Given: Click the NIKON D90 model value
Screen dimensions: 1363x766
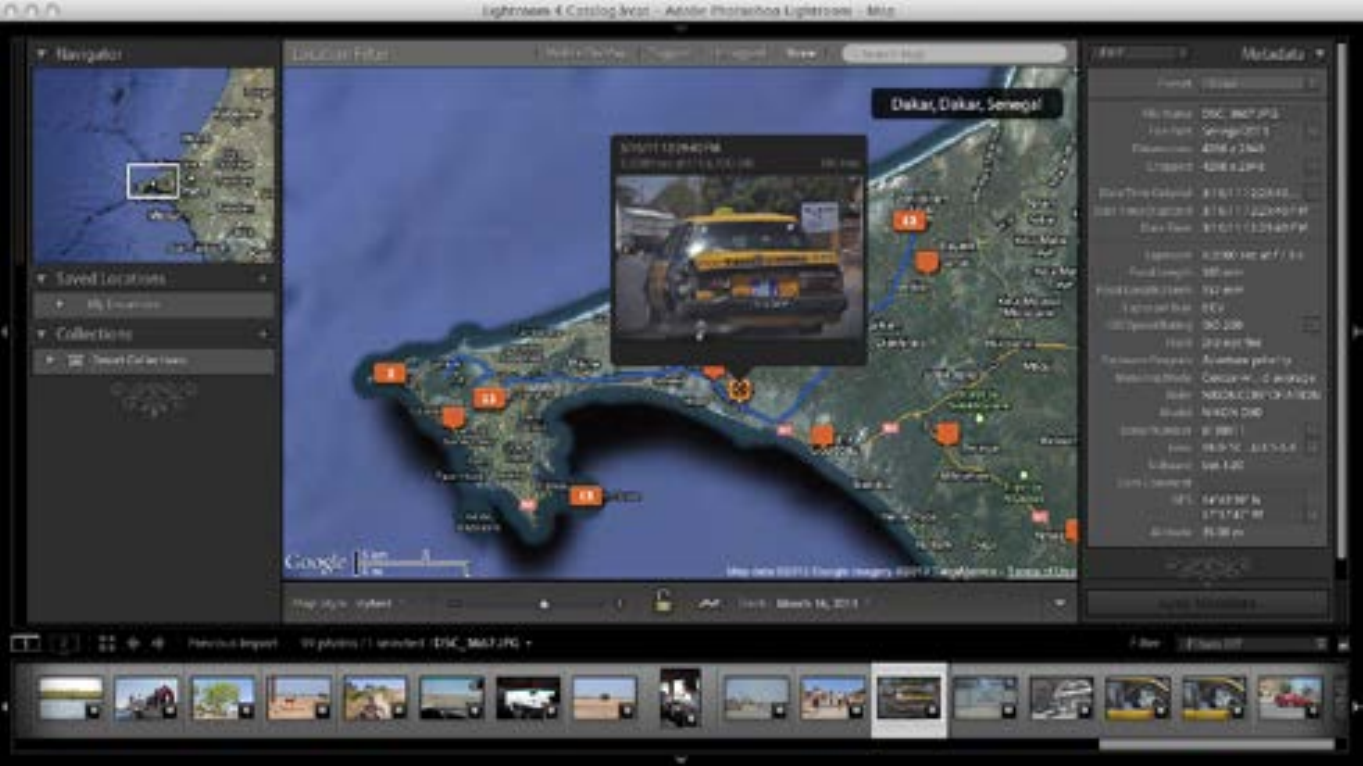Looking at the screenshot, I should (x=1230, y=412).
